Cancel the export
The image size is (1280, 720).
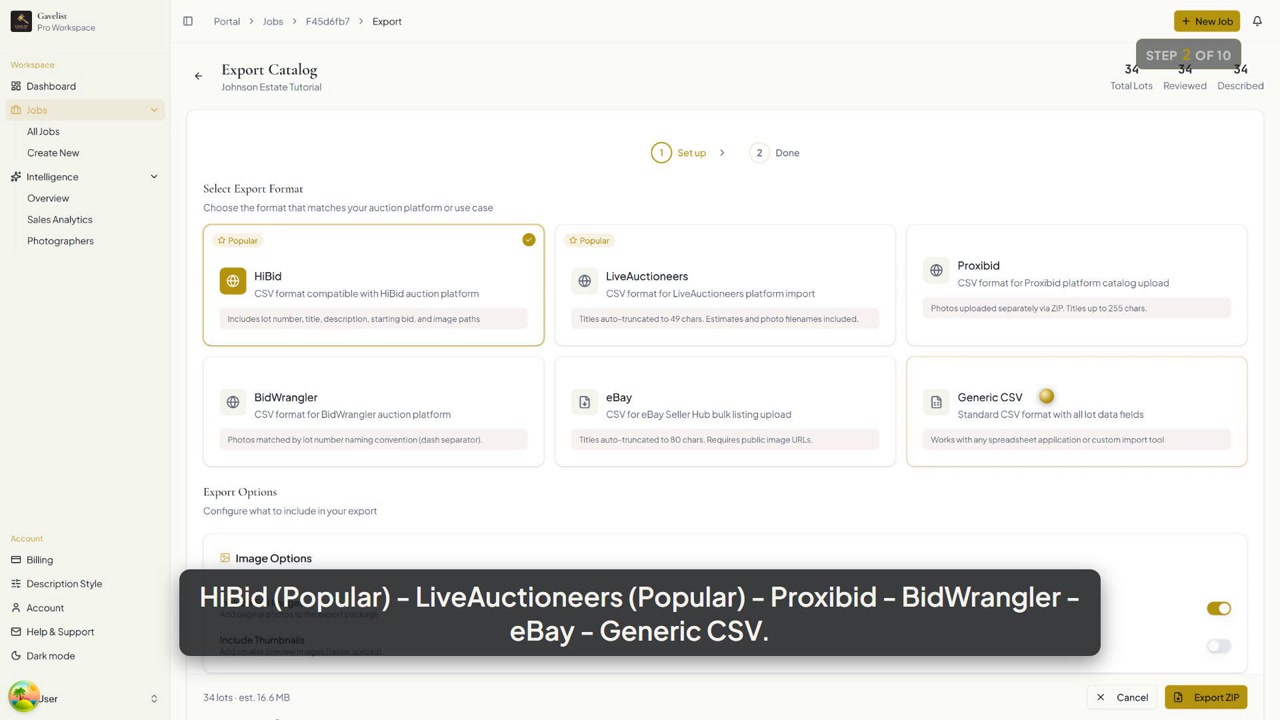[1122, 697]
